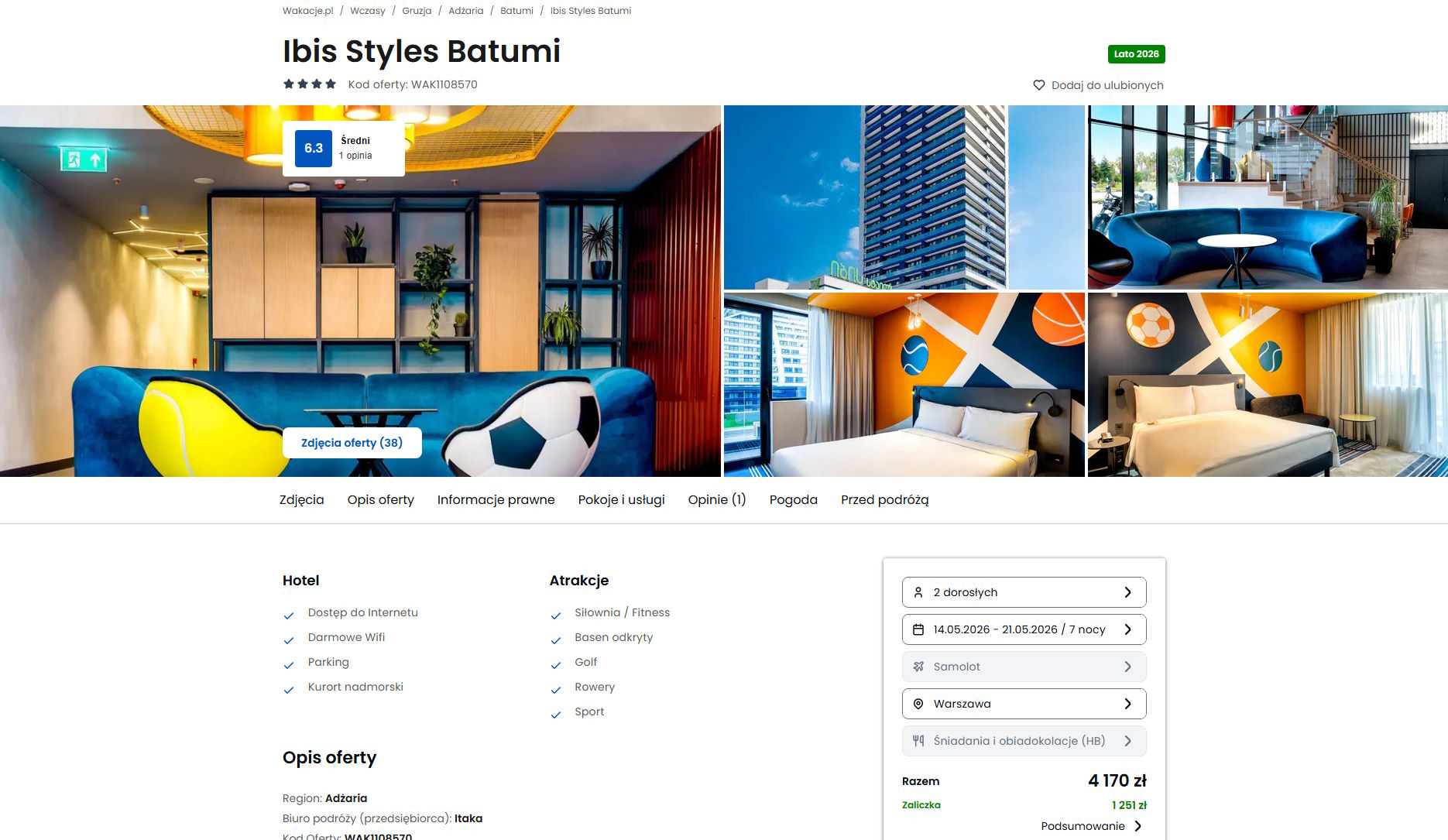Click the calendar icon in dates field

[x=918, y=629]
